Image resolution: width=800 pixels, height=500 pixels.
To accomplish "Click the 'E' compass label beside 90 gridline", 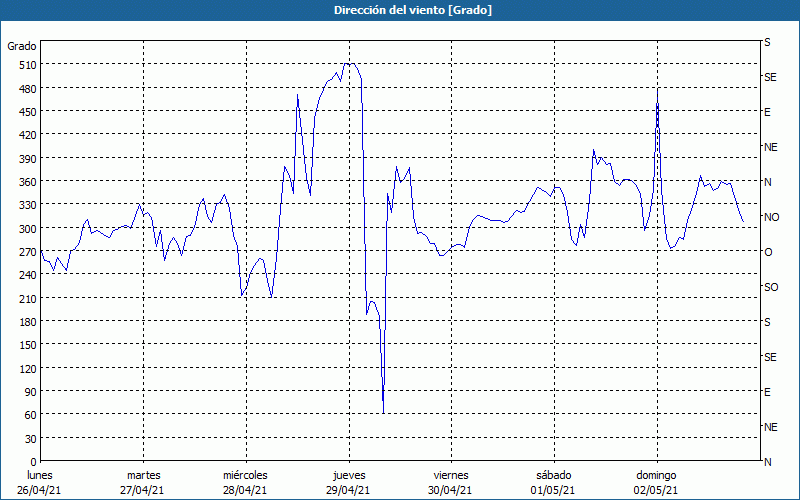I will coord(767,392).
